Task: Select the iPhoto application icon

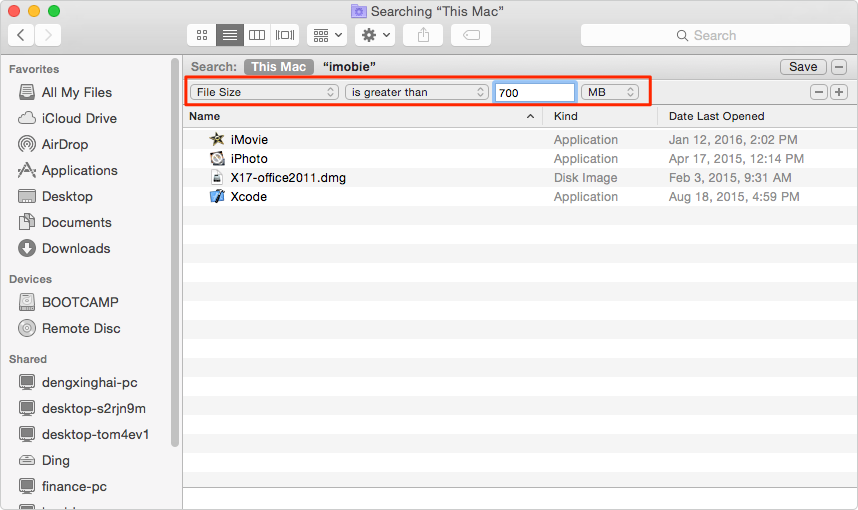Action: (217, 158)
